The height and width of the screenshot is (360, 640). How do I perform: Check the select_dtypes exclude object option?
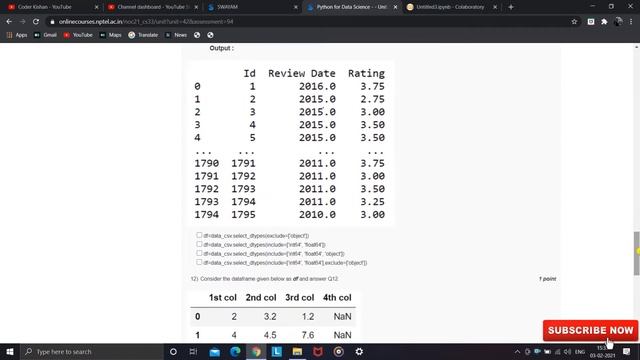199,235
